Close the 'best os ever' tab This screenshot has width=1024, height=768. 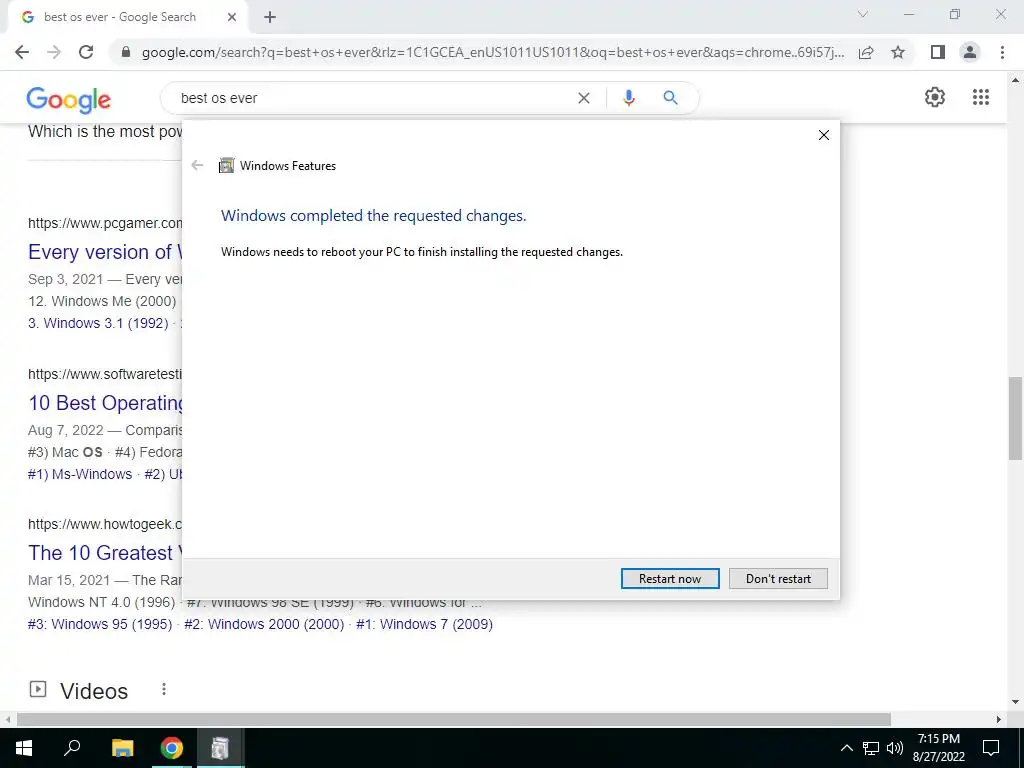click(x=232, y=18)
